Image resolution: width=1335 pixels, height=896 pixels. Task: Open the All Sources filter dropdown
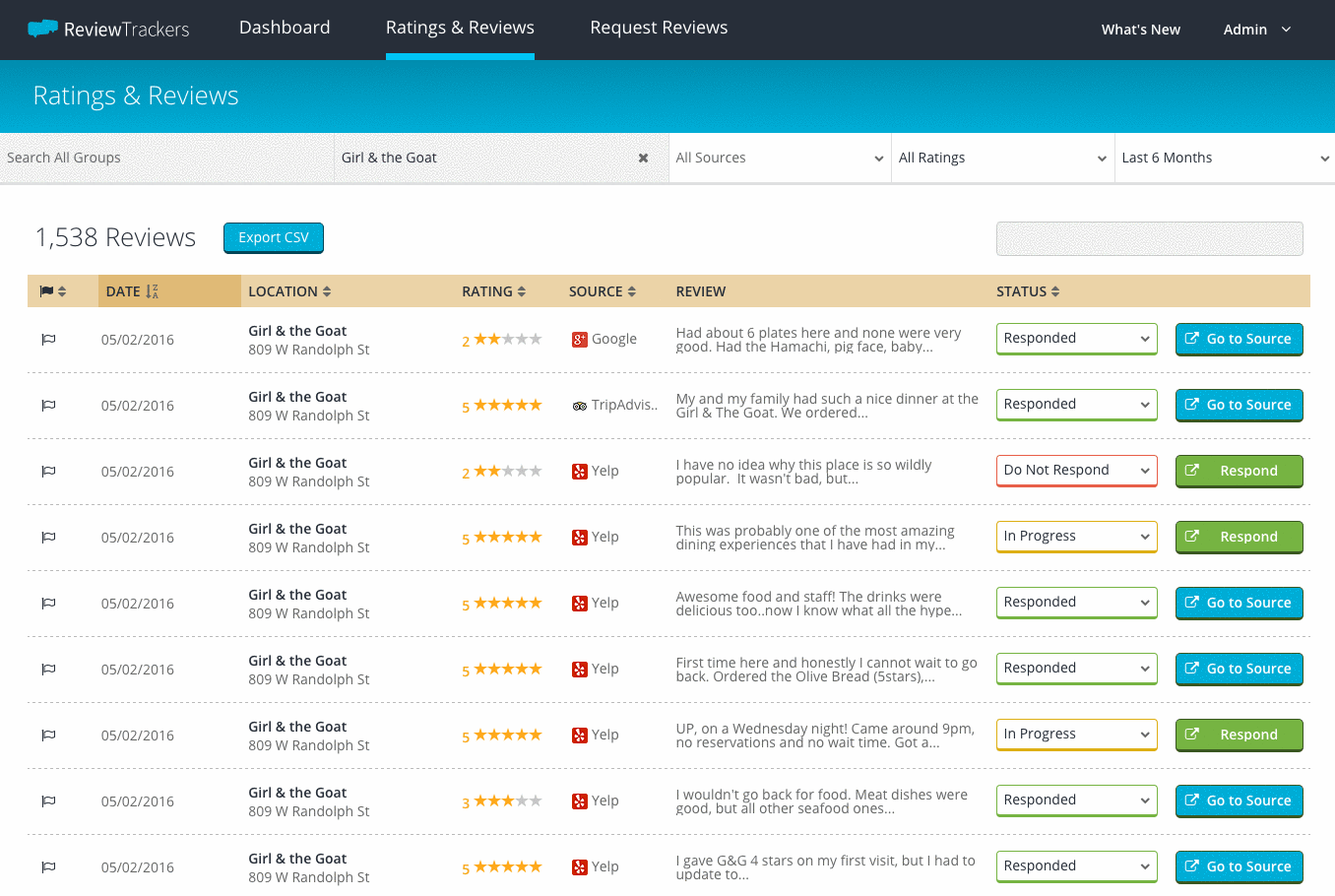[x=780, y=158]
